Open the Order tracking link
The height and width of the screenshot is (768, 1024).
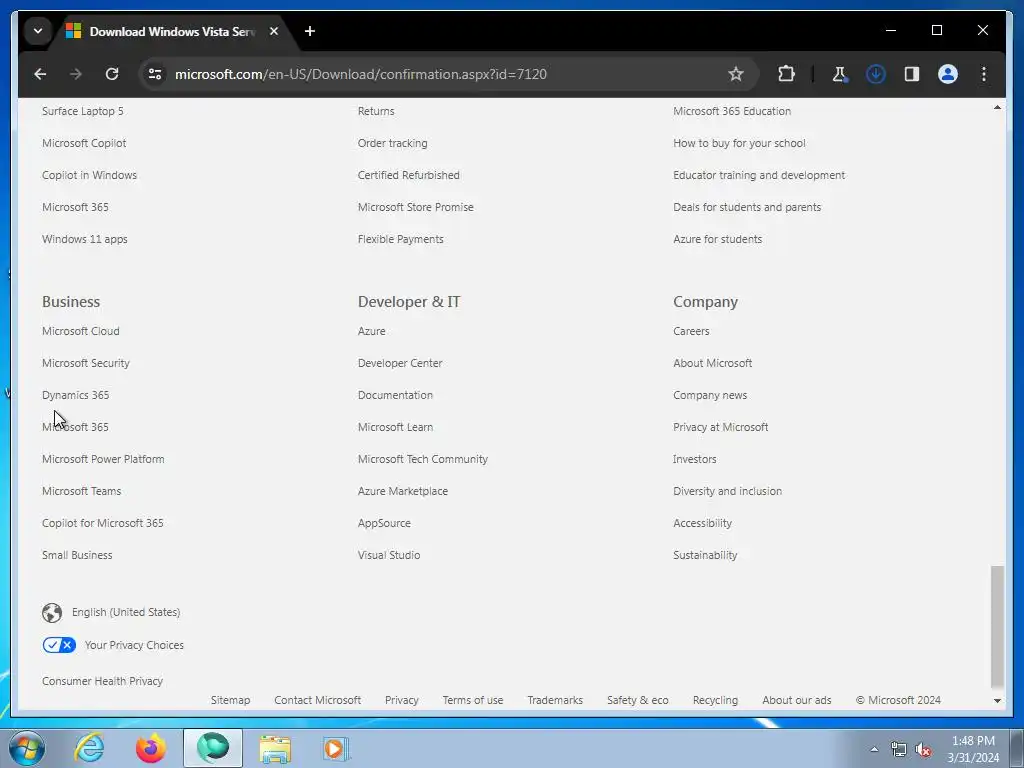(392, 143)
